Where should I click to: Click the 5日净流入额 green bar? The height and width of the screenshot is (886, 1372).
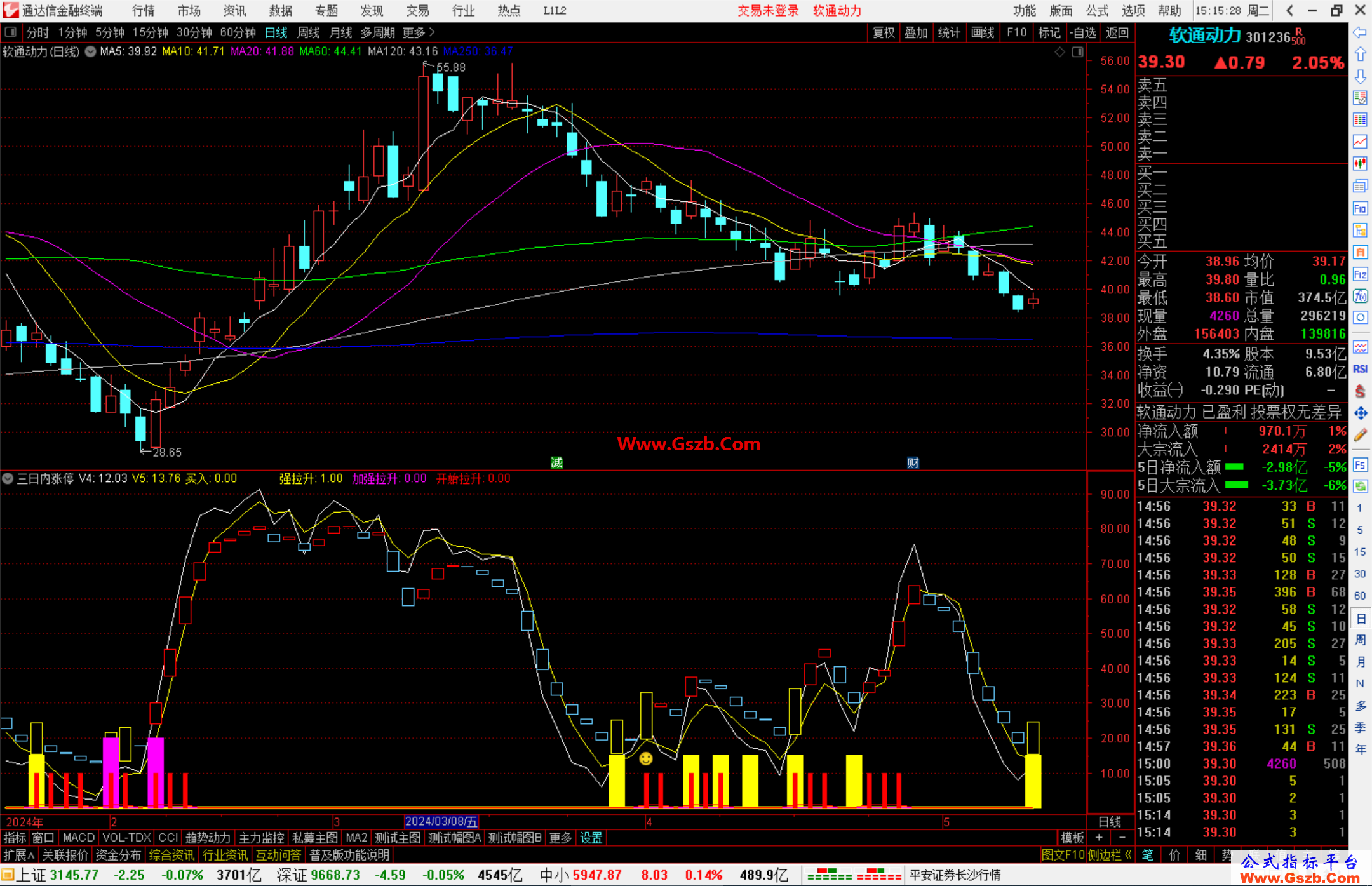tap(1234, 467)
